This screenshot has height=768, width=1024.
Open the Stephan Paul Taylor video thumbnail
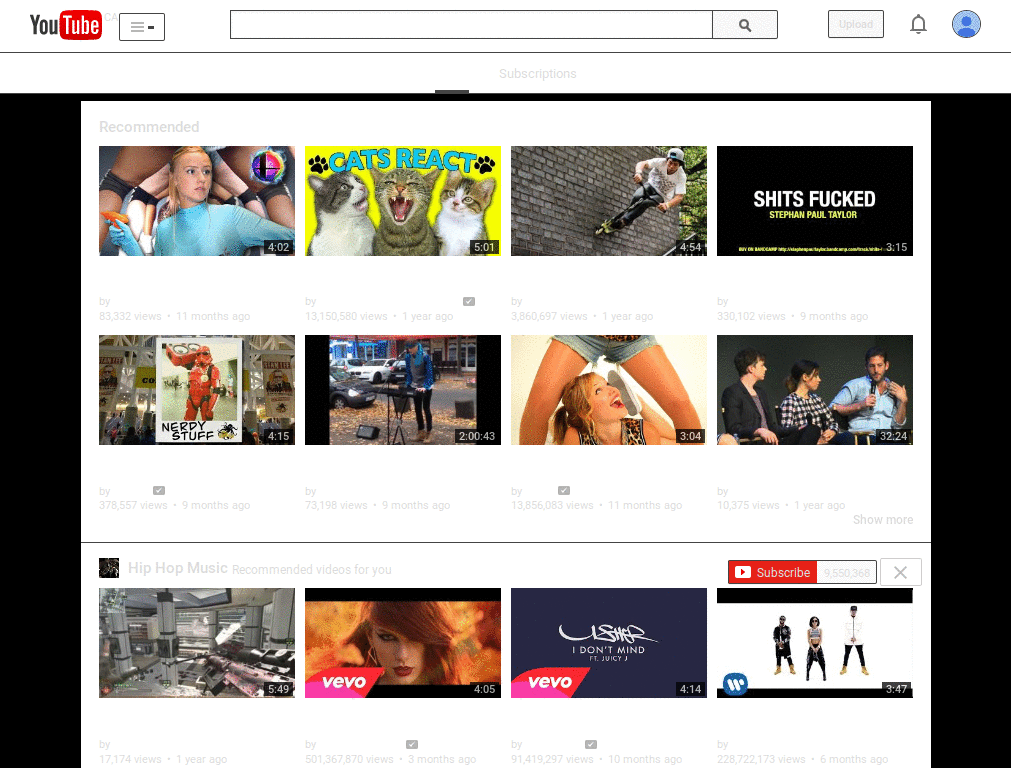tap(814, 201)
